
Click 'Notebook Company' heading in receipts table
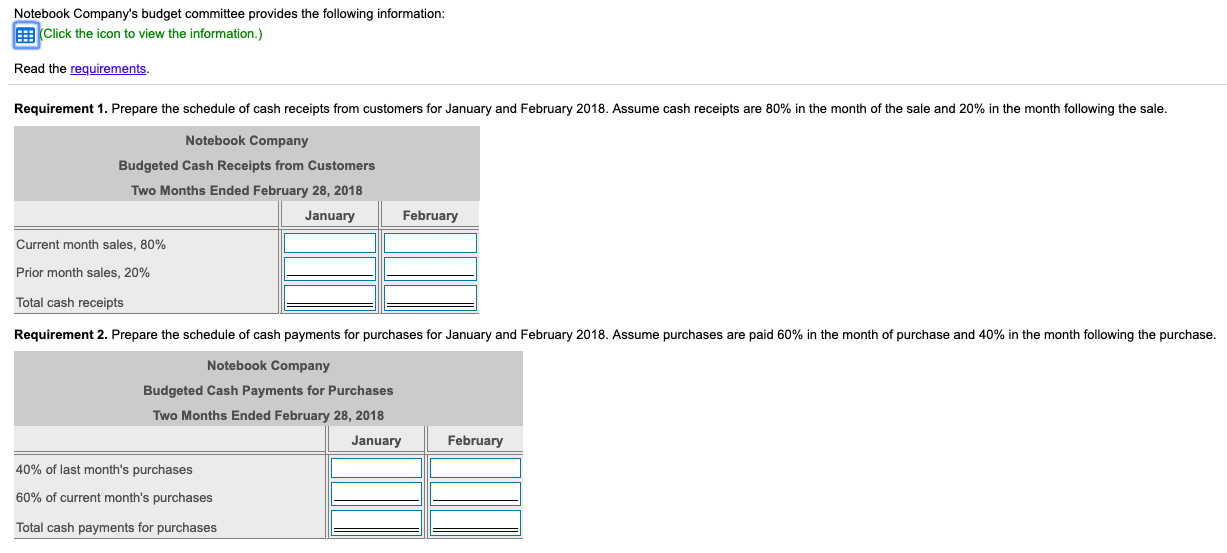[247, 141]
